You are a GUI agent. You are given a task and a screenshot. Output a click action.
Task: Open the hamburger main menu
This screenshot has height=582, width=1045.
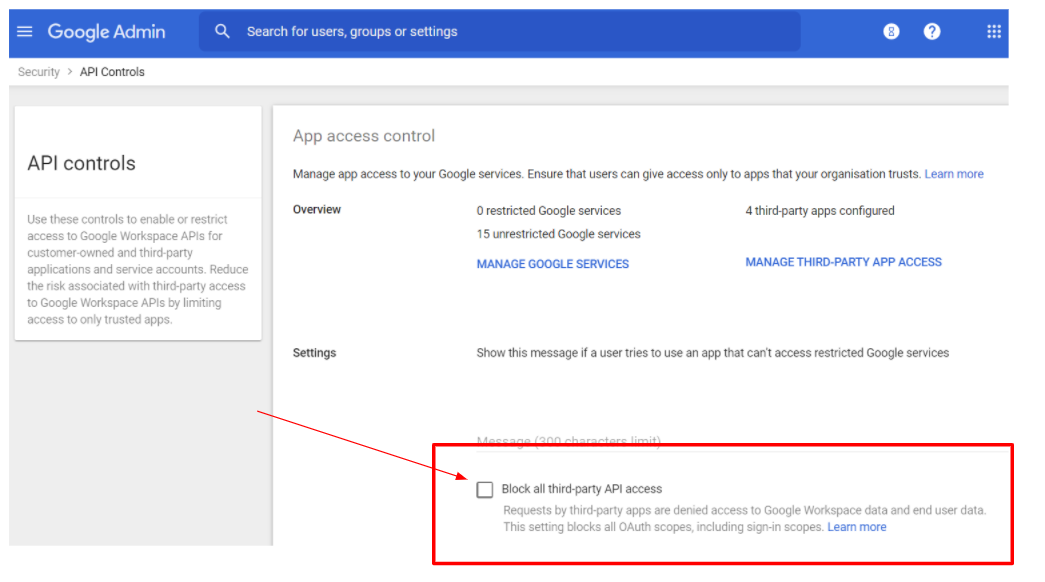tap(25, 31)
